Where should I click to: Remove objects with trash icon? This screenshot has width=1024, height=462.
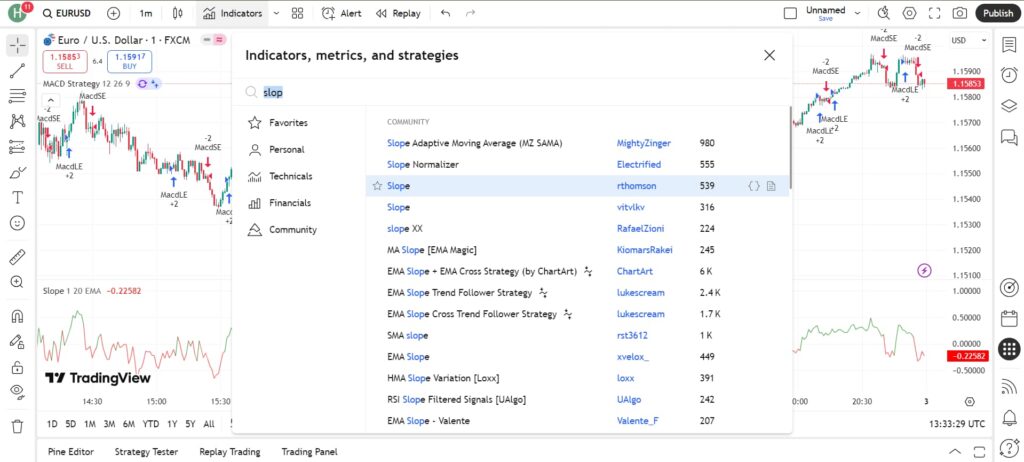(x=18, y=426)
